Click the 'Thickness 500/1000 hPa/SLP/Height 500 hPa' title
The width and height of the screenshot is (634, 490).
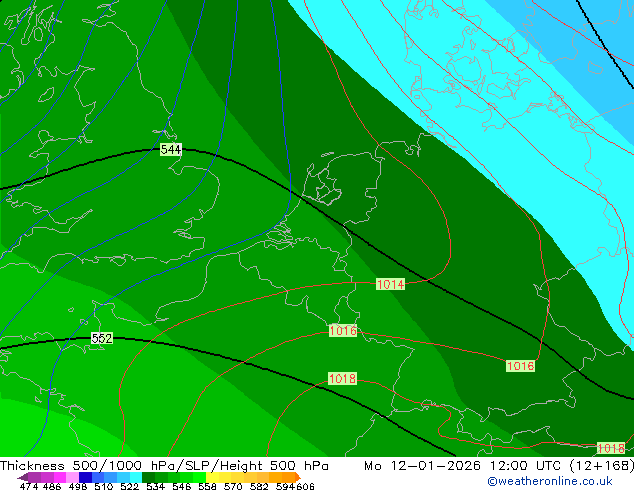click(164, 466)
